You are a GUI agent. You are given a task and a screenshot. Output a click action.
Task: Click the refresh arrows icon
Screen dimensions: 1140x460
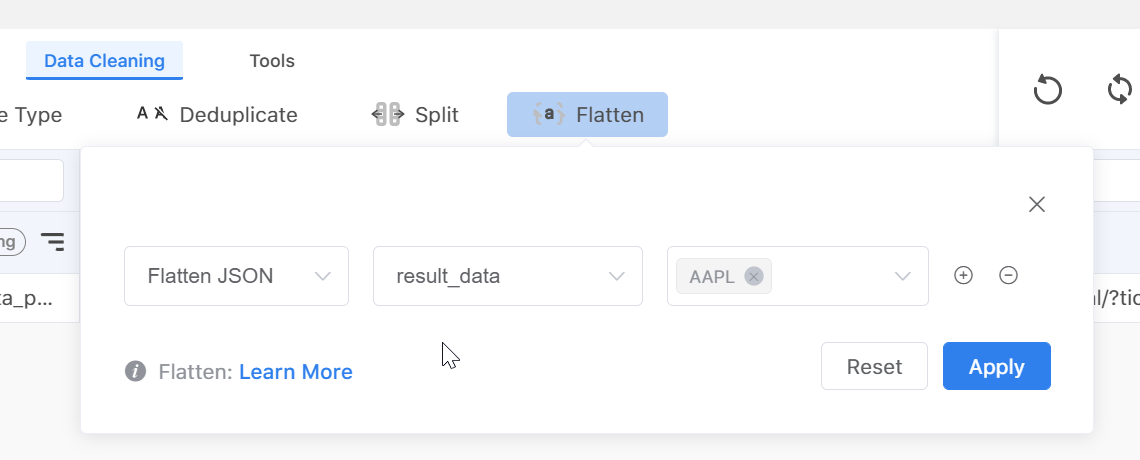tap(1121, 90)
